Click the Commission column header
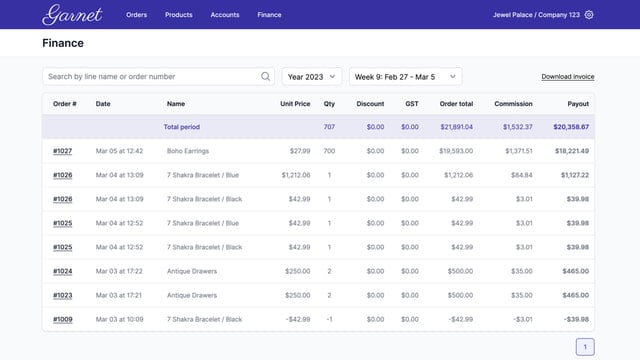640x360 pixels. tap(513, 104)
